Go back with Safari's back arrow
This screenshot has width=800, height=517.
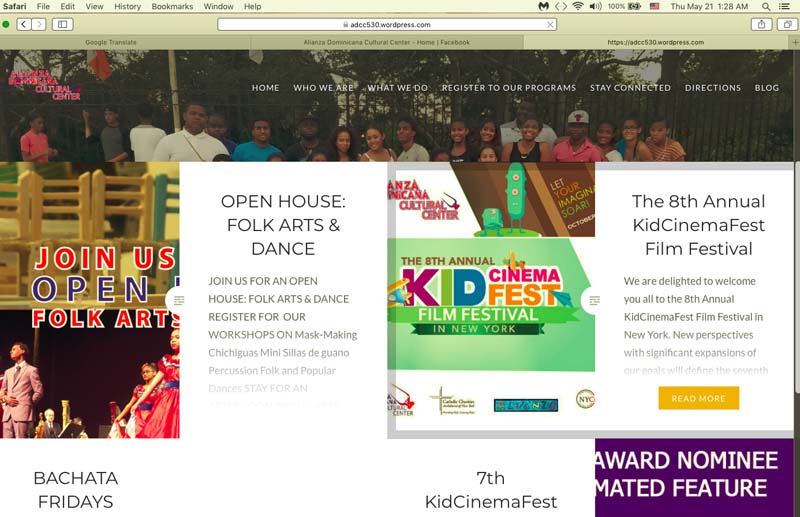tap(24, 24)
